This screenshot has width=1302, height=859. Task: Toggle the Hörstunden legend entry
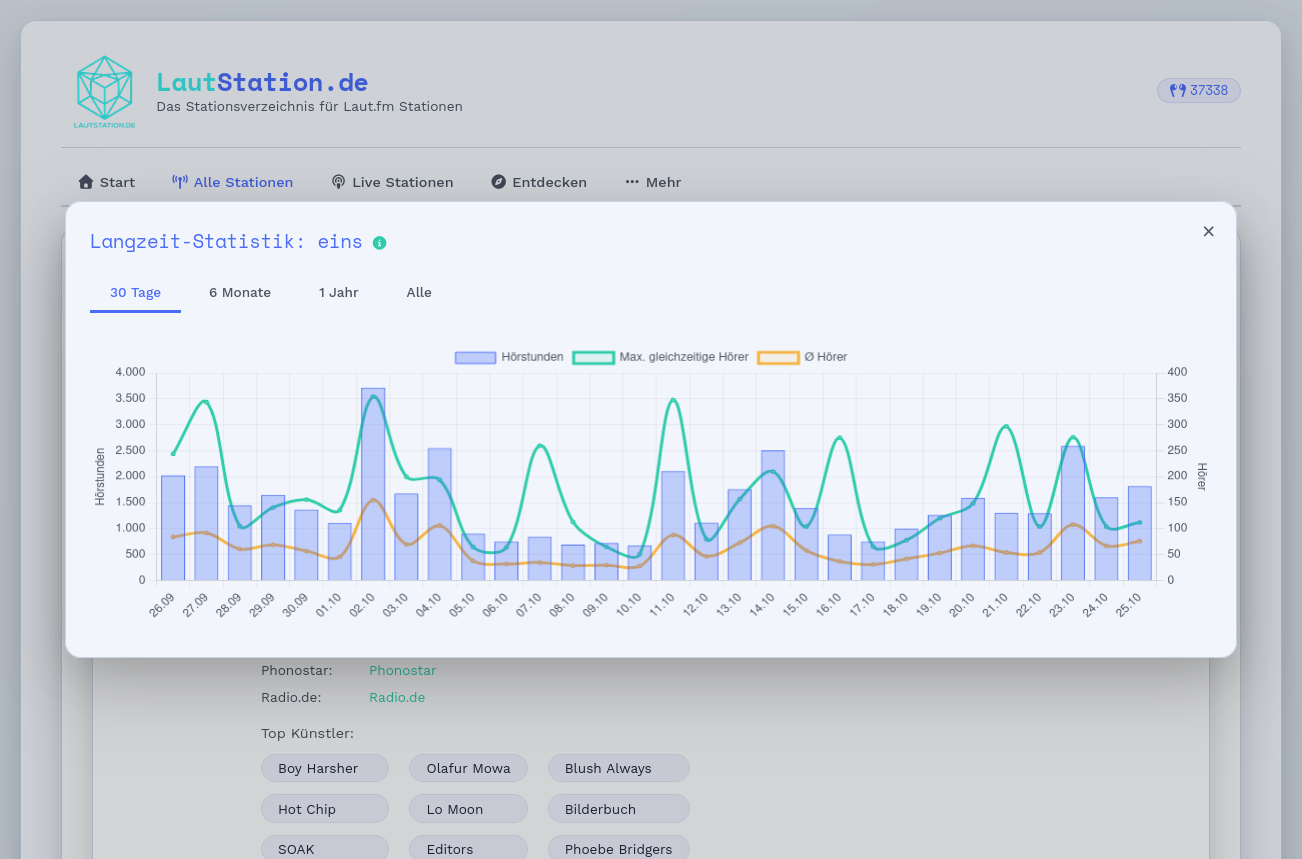[x=509, y=357]
